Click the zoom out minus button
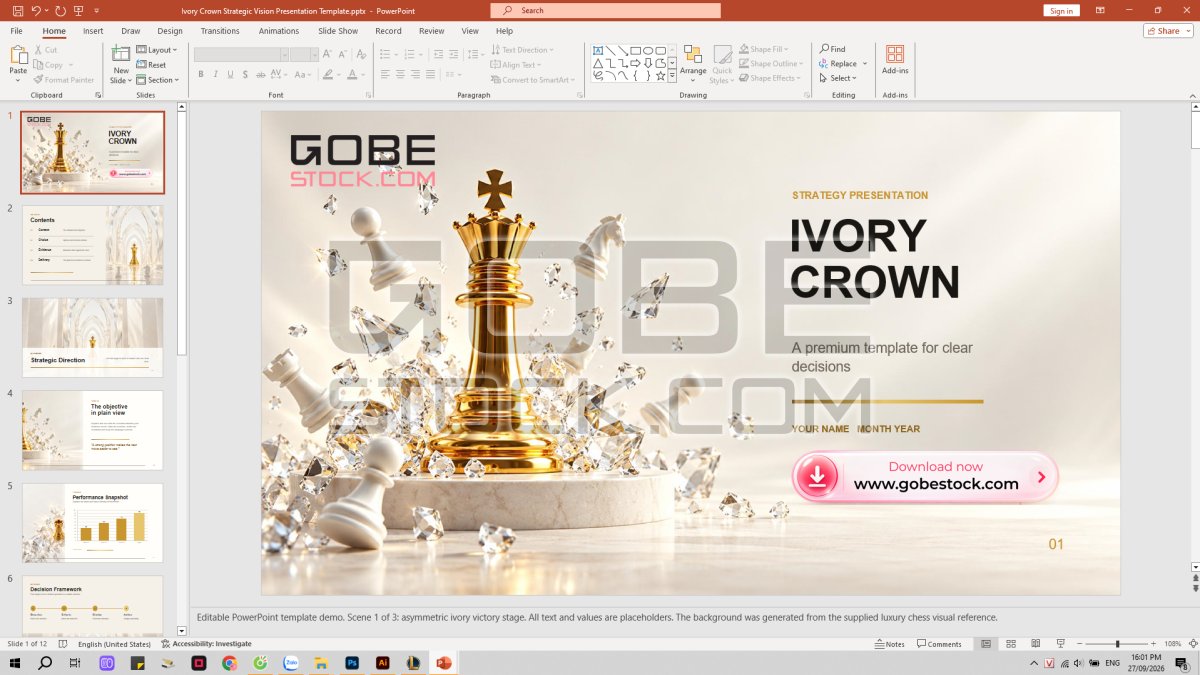 coord(1079,644)
